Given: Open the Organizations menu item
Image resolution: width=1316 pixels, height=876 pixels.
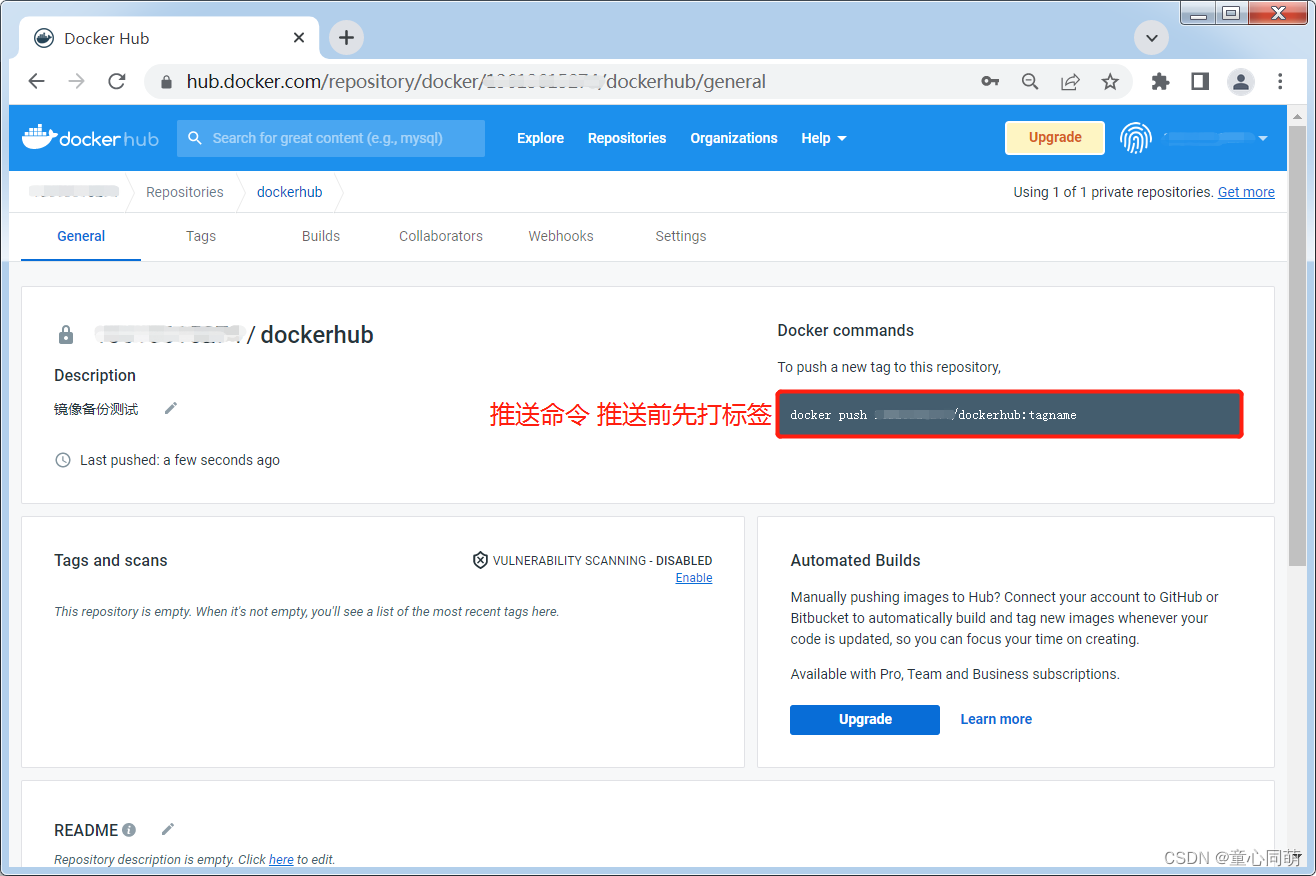Looking at the screenshot, I should (x=734, y=138).
